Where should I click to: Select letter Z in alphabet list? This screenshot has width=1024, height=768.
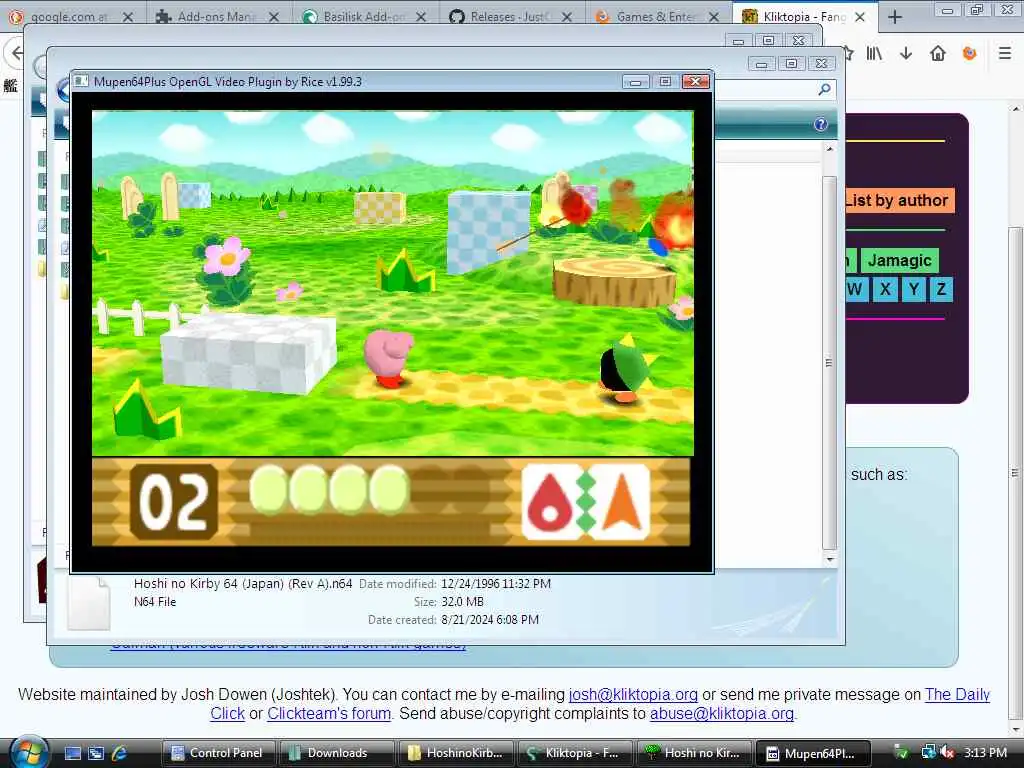pyautogui.click(x=941, y=289)
